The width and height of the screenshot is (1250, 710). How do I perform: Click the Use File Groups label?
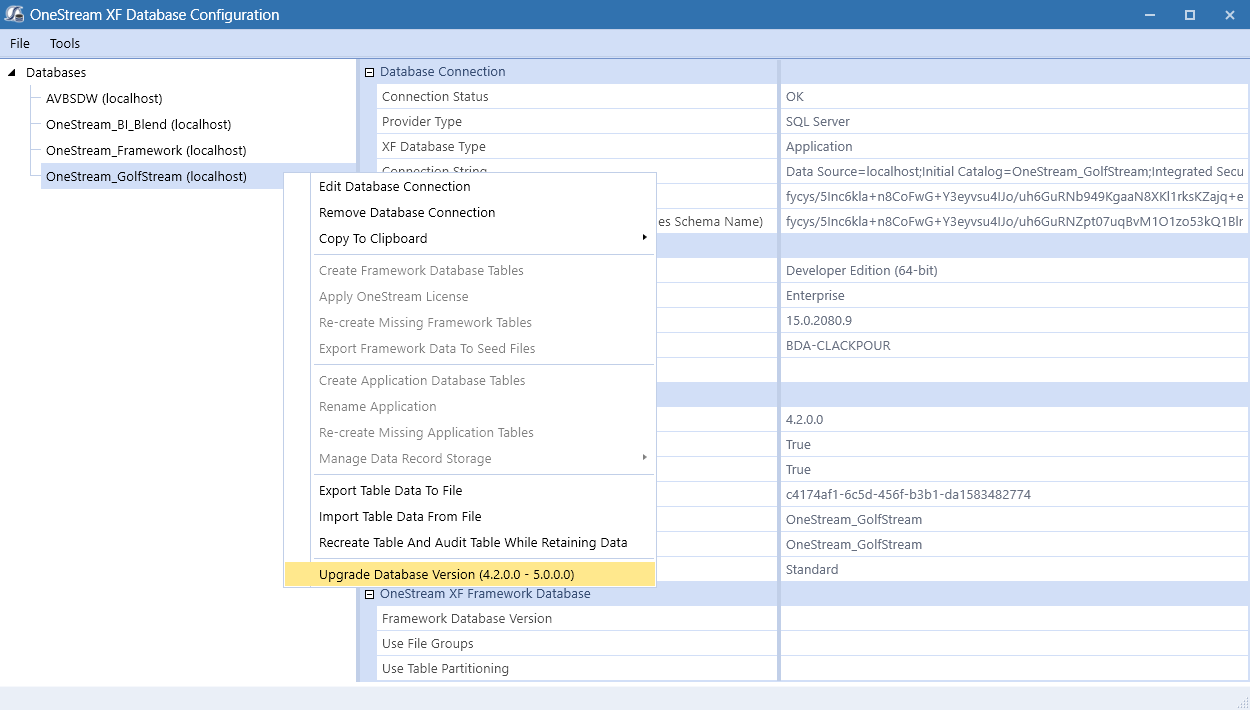[428, 644]
